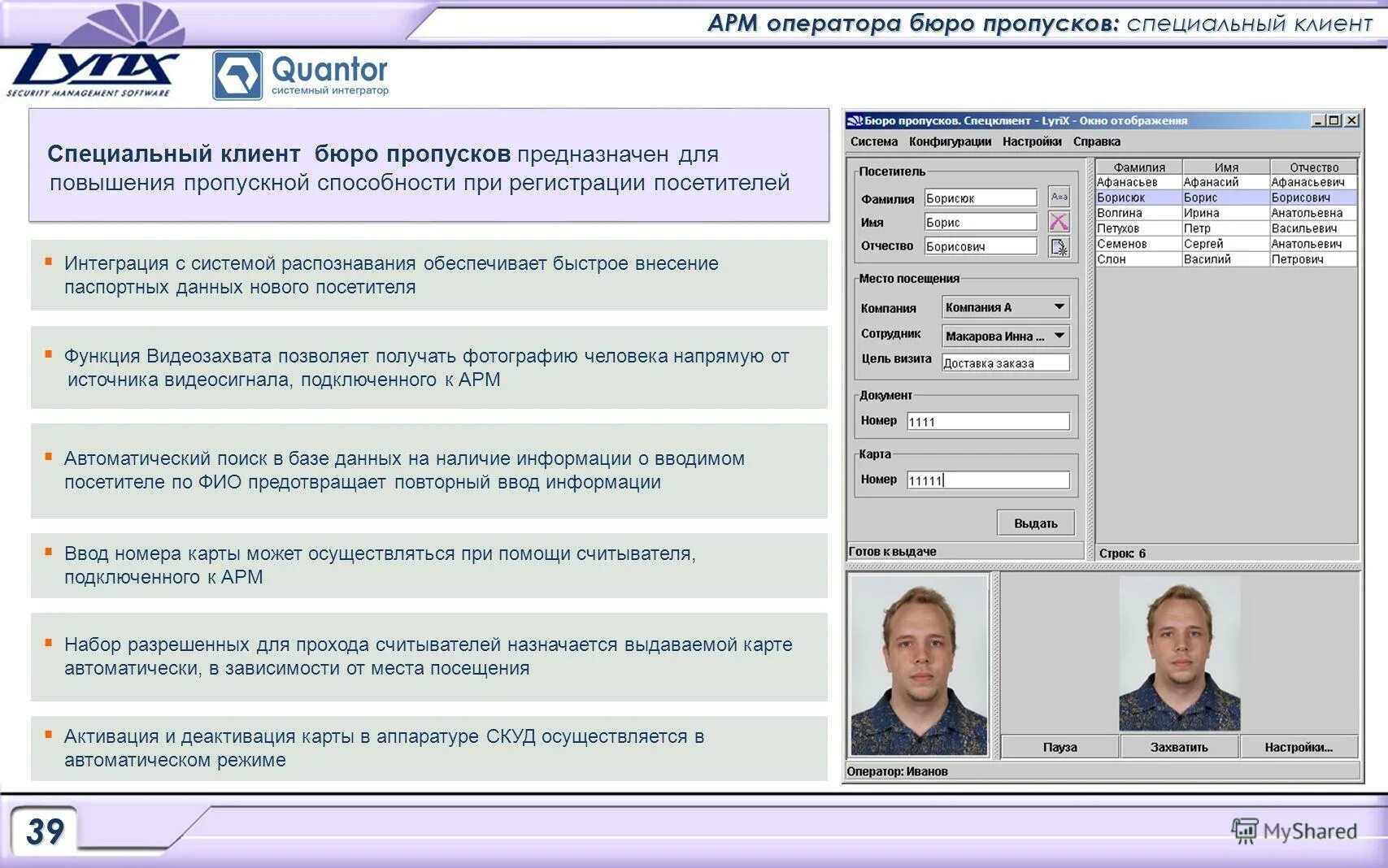
Task: Close the Бюро пропусков window
Action: point(1351,120)
